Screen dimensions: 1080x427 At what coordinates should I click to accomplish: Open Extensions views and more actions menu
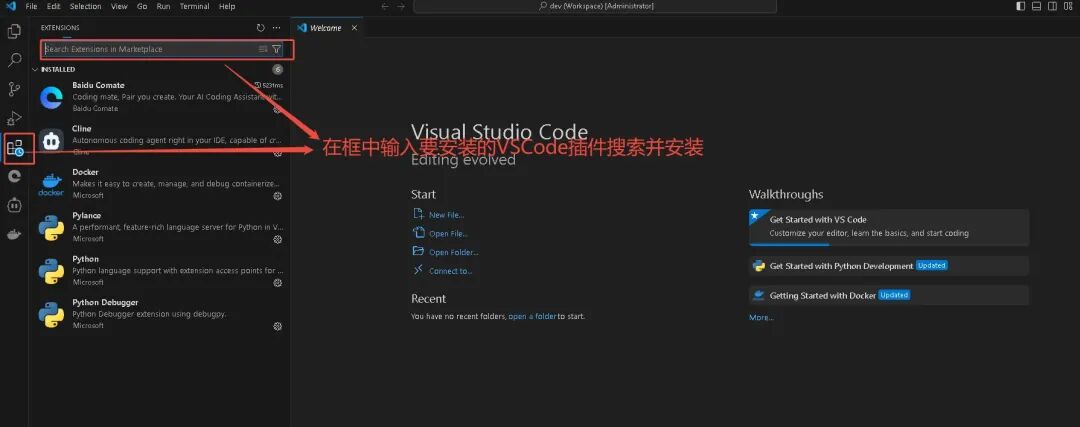click(x=276, y=28)
